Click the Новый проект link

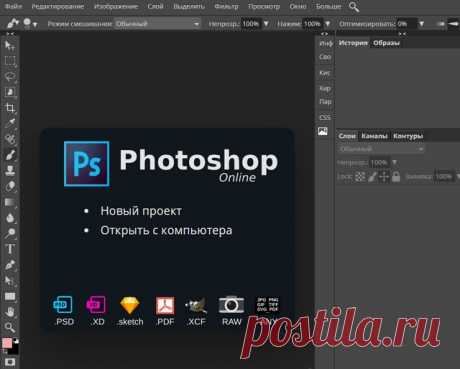(x=141, y=211)
